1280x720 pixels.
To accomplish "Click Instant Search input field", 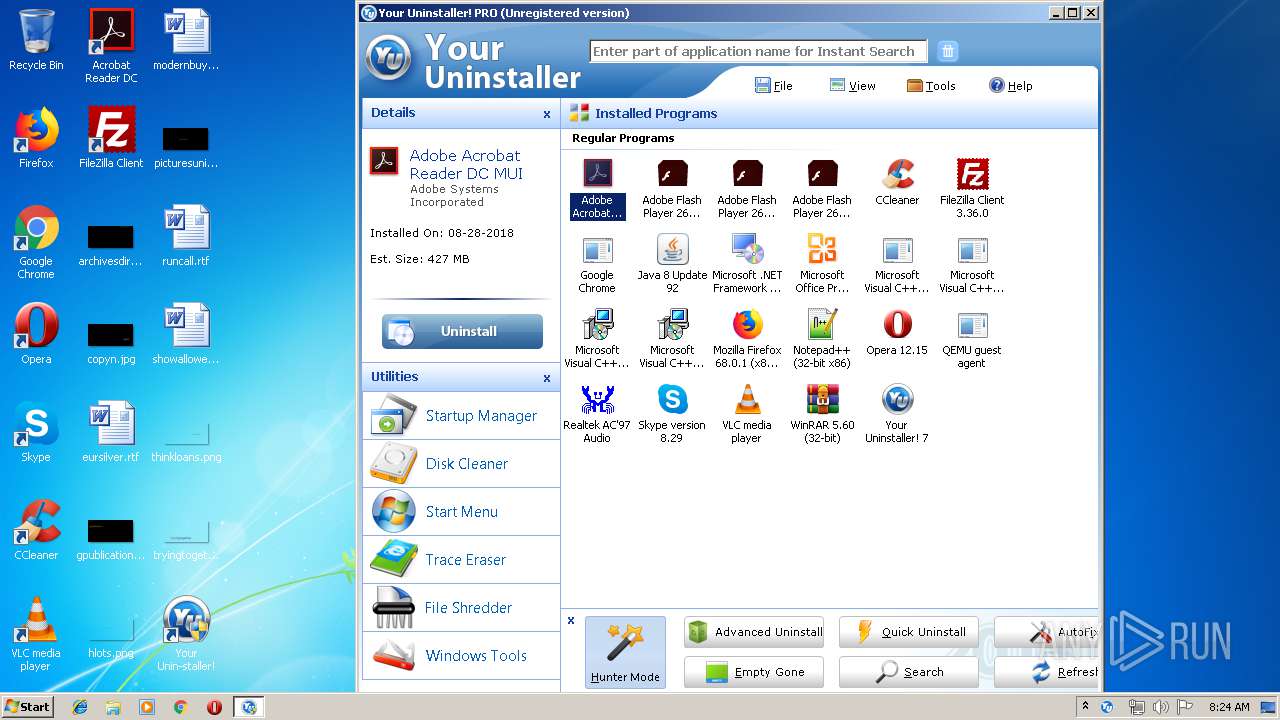I will pos(758,51).
